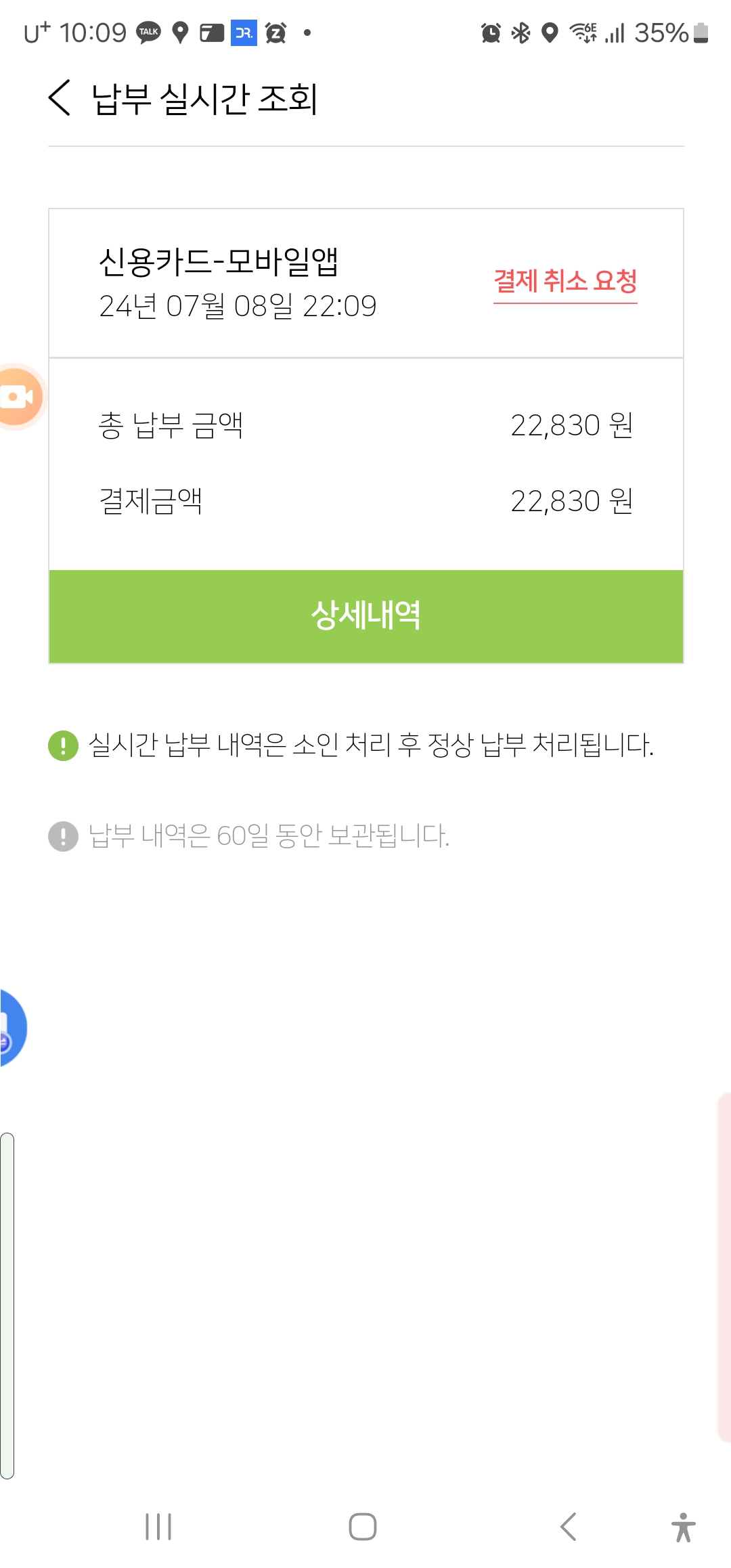Tap the 결제금액 amount row
This screenshot has width=731, height=1568.
[365, 502]
